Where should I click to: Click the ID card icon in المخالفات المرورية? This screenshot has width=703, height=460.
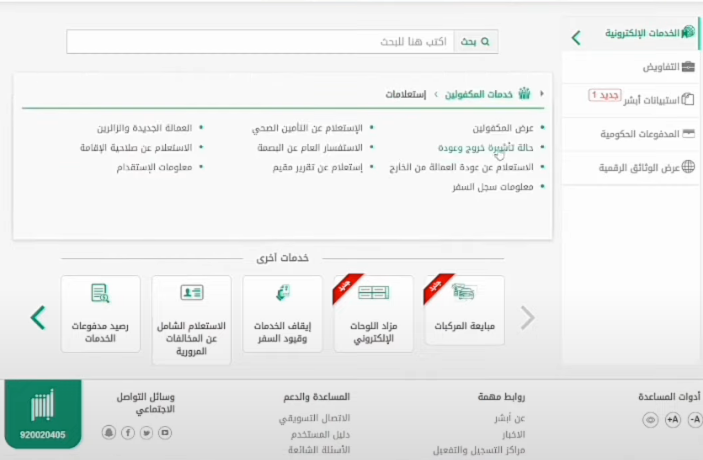pyautogui.click(x=192, y=292)
